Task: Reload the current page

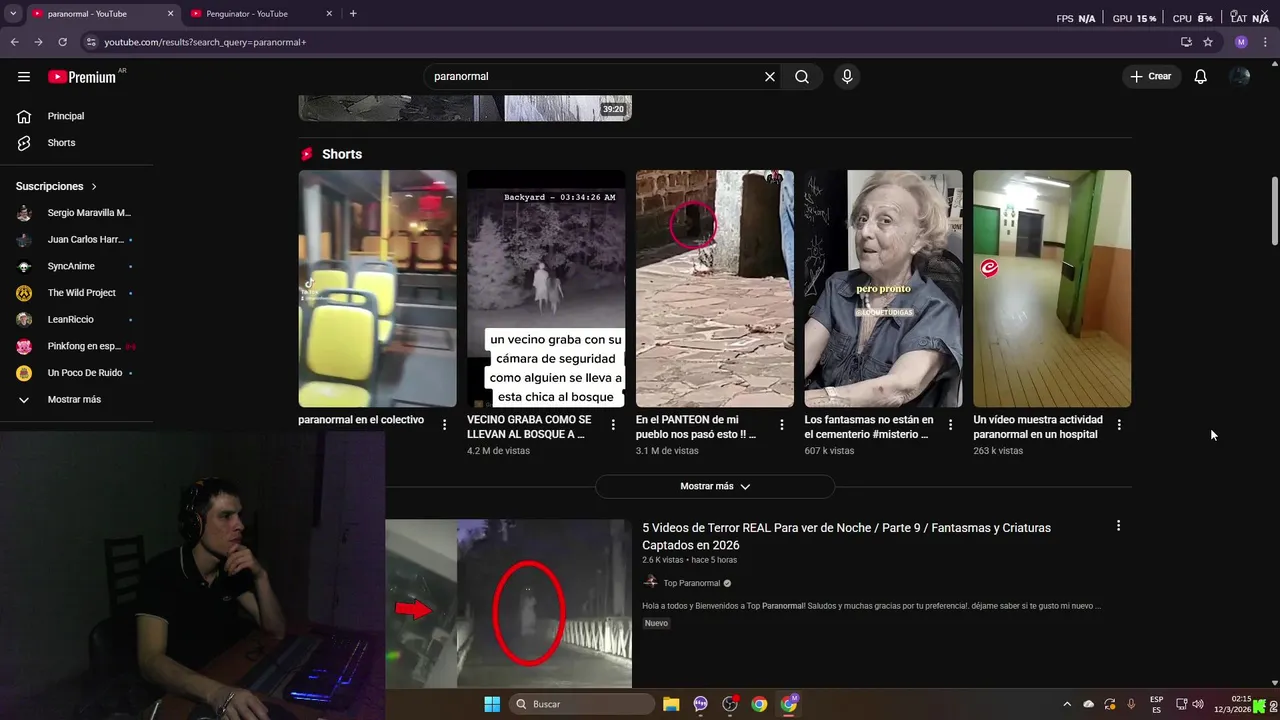Action: 62,42
